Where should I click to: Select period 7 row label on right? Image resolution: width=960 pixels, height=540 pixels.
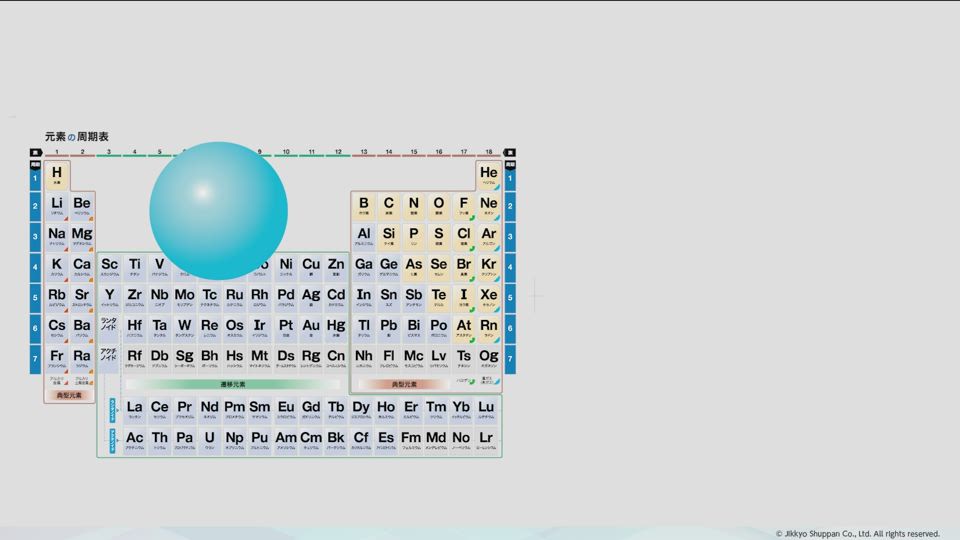510,358
